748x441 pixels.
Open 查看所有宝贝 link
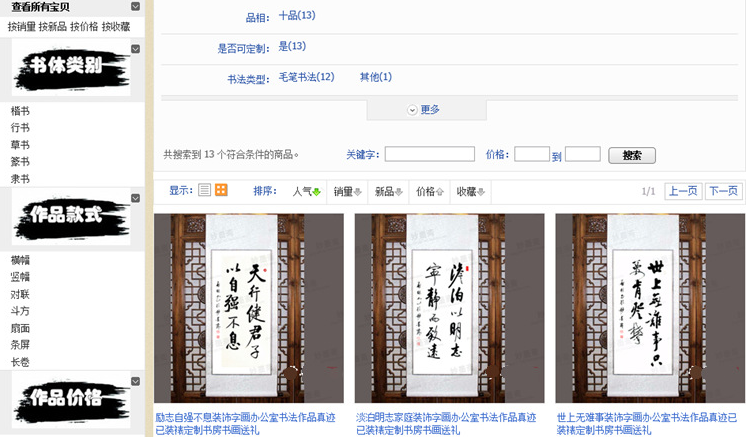(x=41, y=7)
